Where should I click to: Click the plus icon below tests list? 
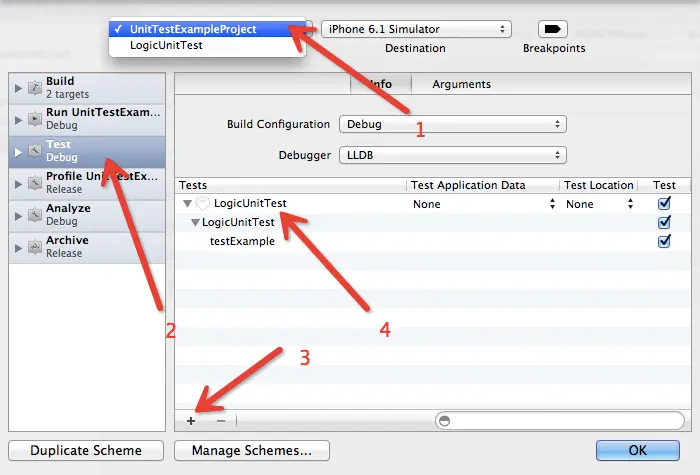pyautogui.click(x=191, y=421)
